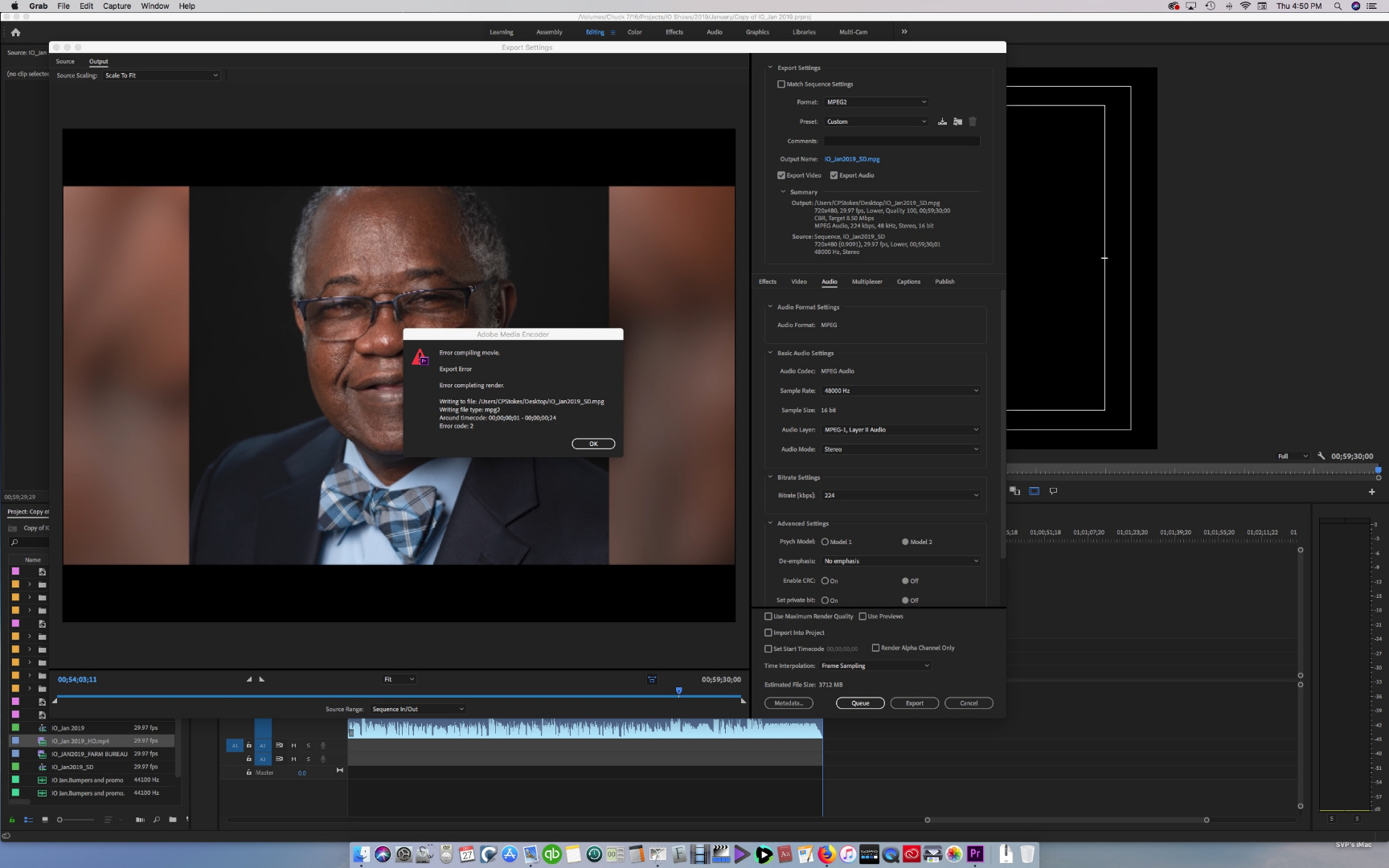
Task: Mute audio track A2
Action: point(293,745)
